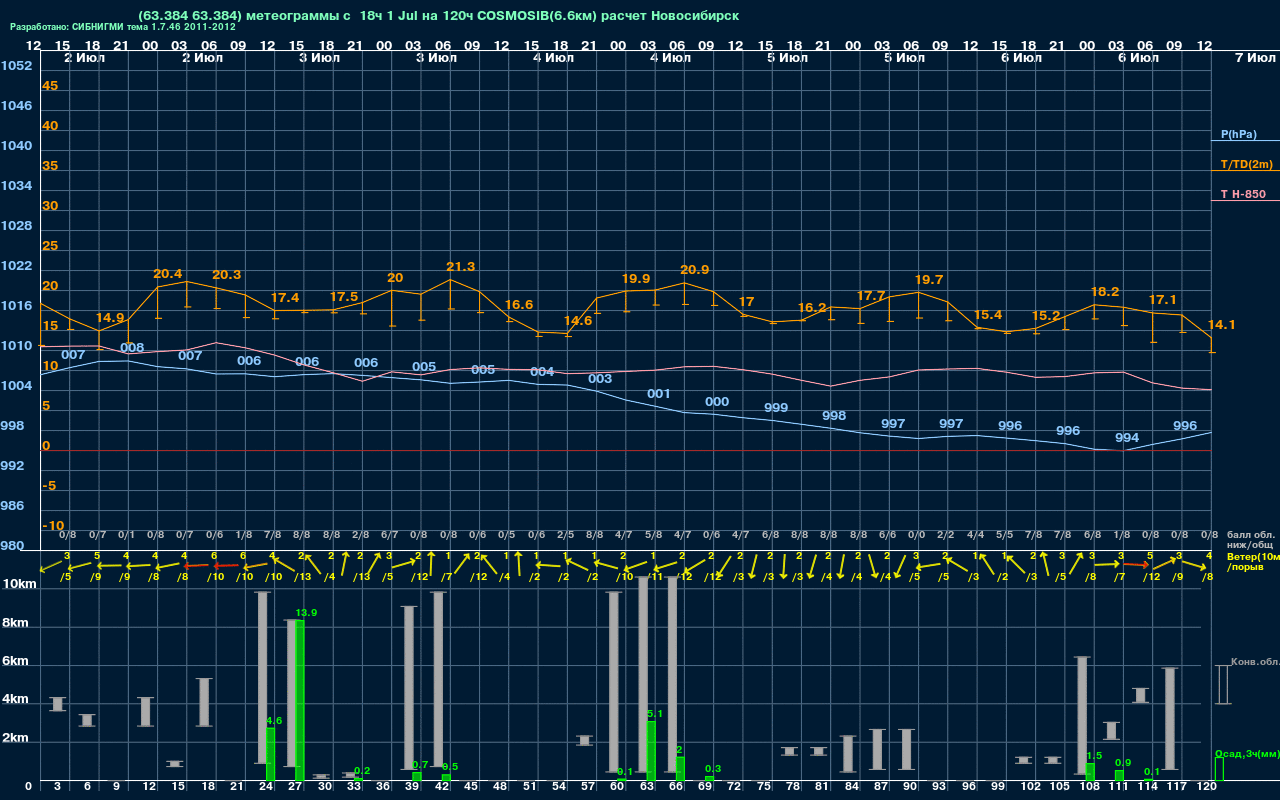Click the 17.7 temperature value
Image resolution: width=1280 pixels, height=800 pixels.
[x=871, y=296]
